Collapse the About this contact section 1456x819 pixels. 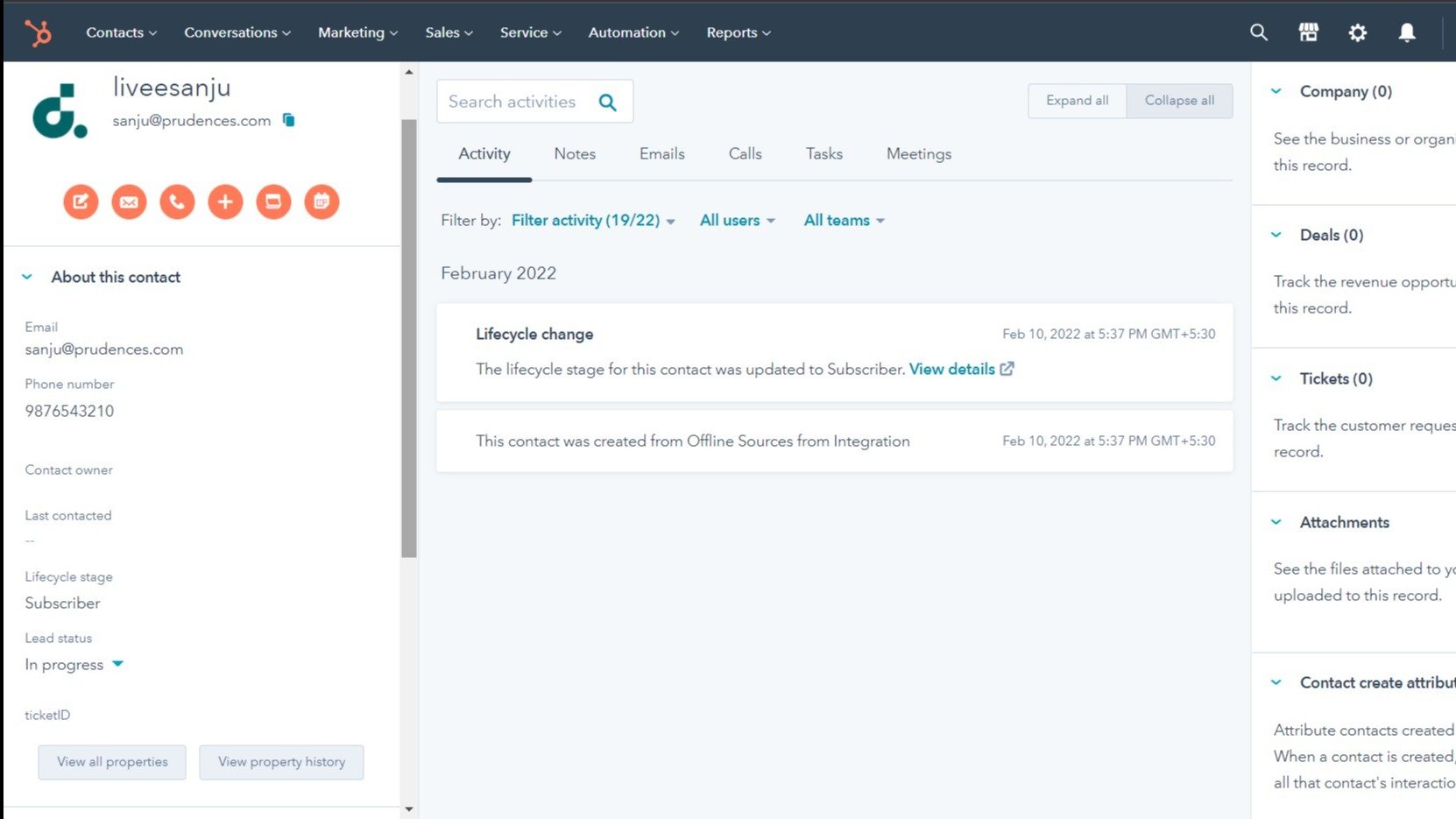27,276
